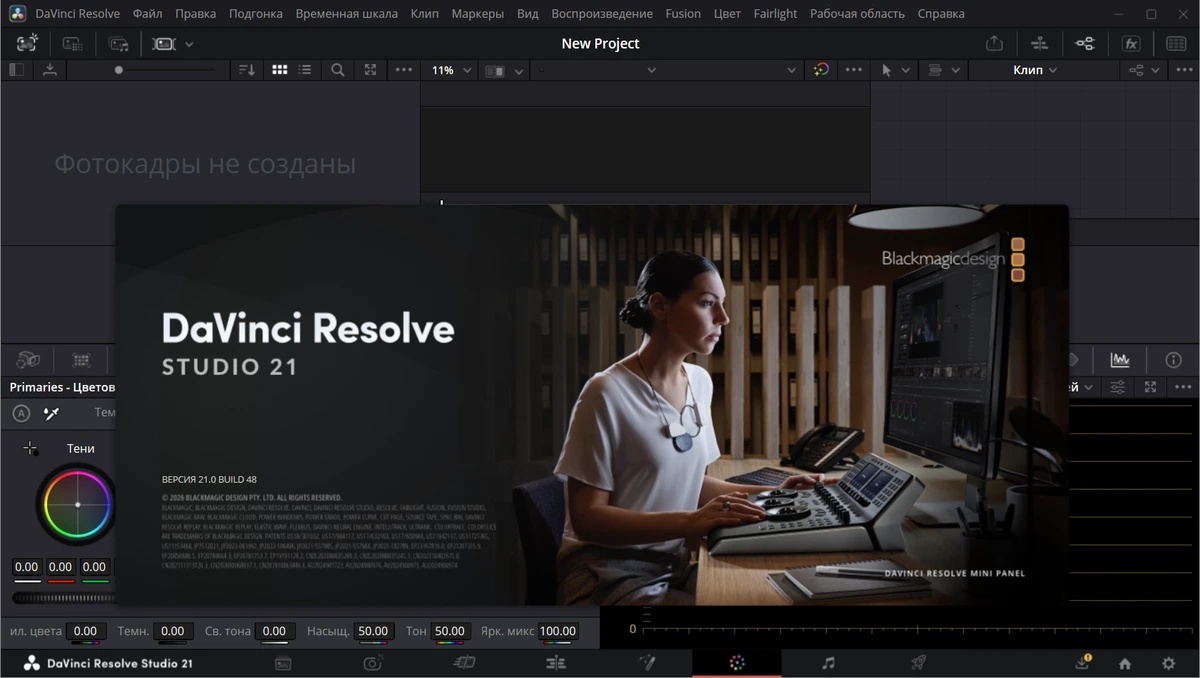Open the Клип node mode dropdown

1035,70
